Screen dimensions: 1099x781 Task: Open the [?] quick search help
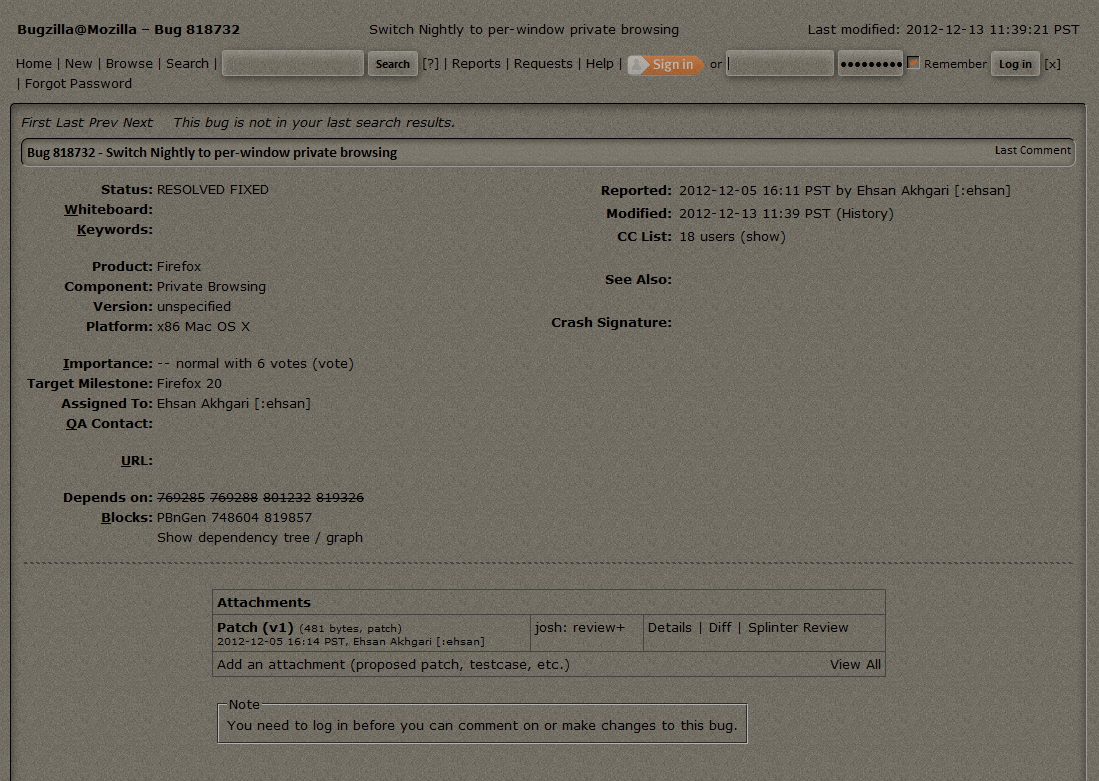pyautogui.click(x=430, y=63)
